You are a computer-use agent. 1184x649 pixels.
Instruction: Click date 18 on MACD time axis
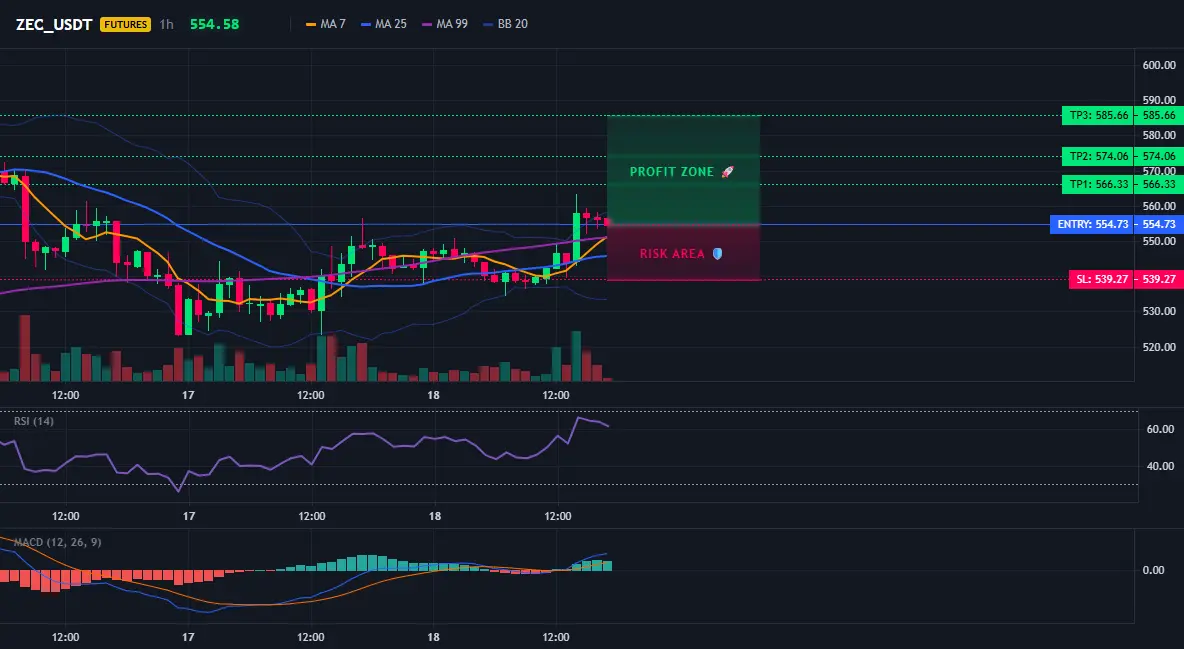[433, 637]
